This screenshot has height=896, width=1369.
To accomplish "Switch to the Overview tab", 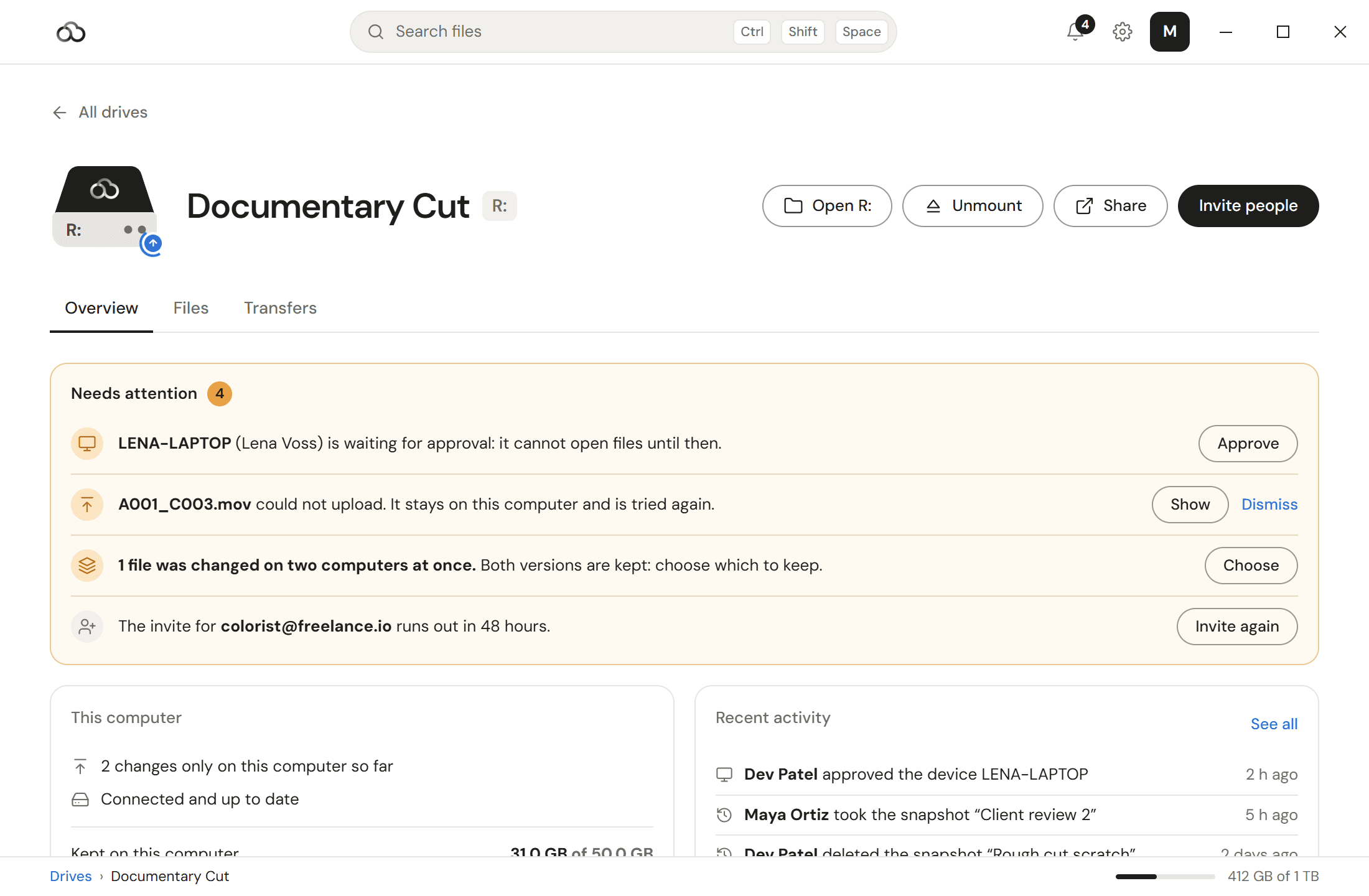I will click(101, 308).
